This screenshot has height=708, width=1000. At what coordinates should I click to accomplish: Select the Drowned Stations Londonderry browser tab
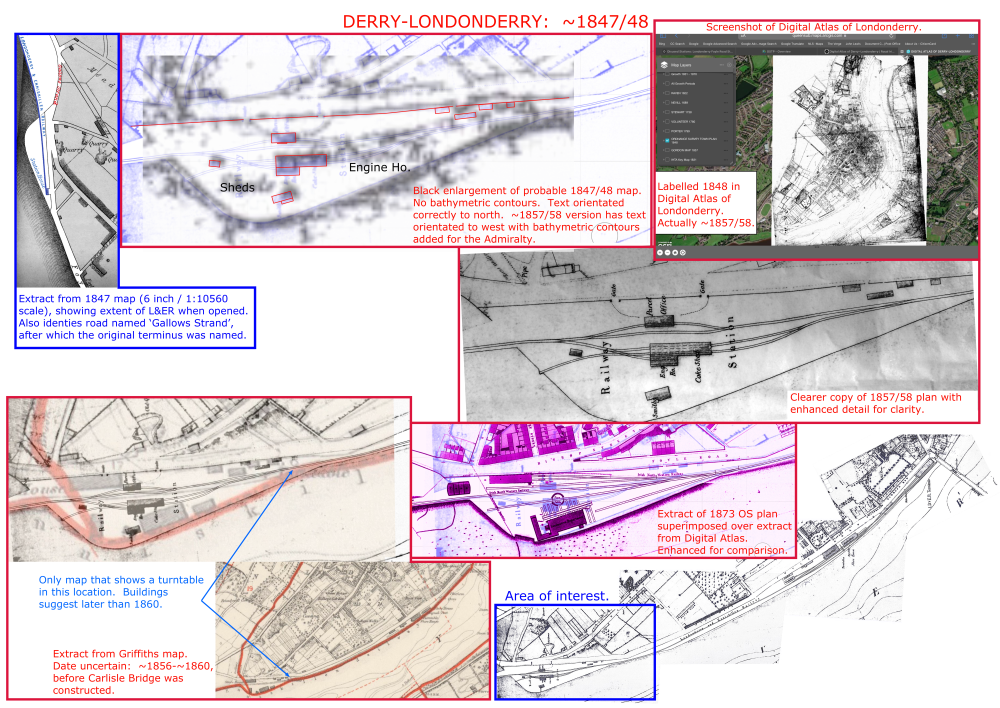tap(698, 51)
